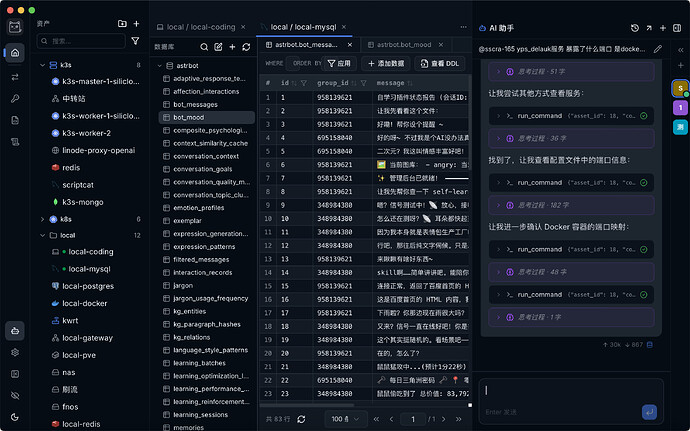The width and height of the screenshot is (690, 431).
Task: Toggle dark mode moon icon
Action: point(15,417)
